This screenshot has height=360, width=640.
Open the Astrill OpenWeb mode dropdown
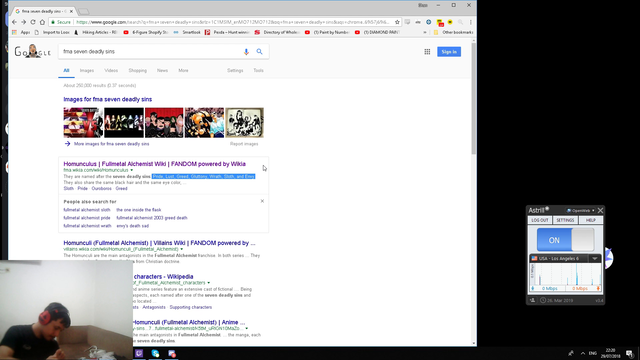581,211
